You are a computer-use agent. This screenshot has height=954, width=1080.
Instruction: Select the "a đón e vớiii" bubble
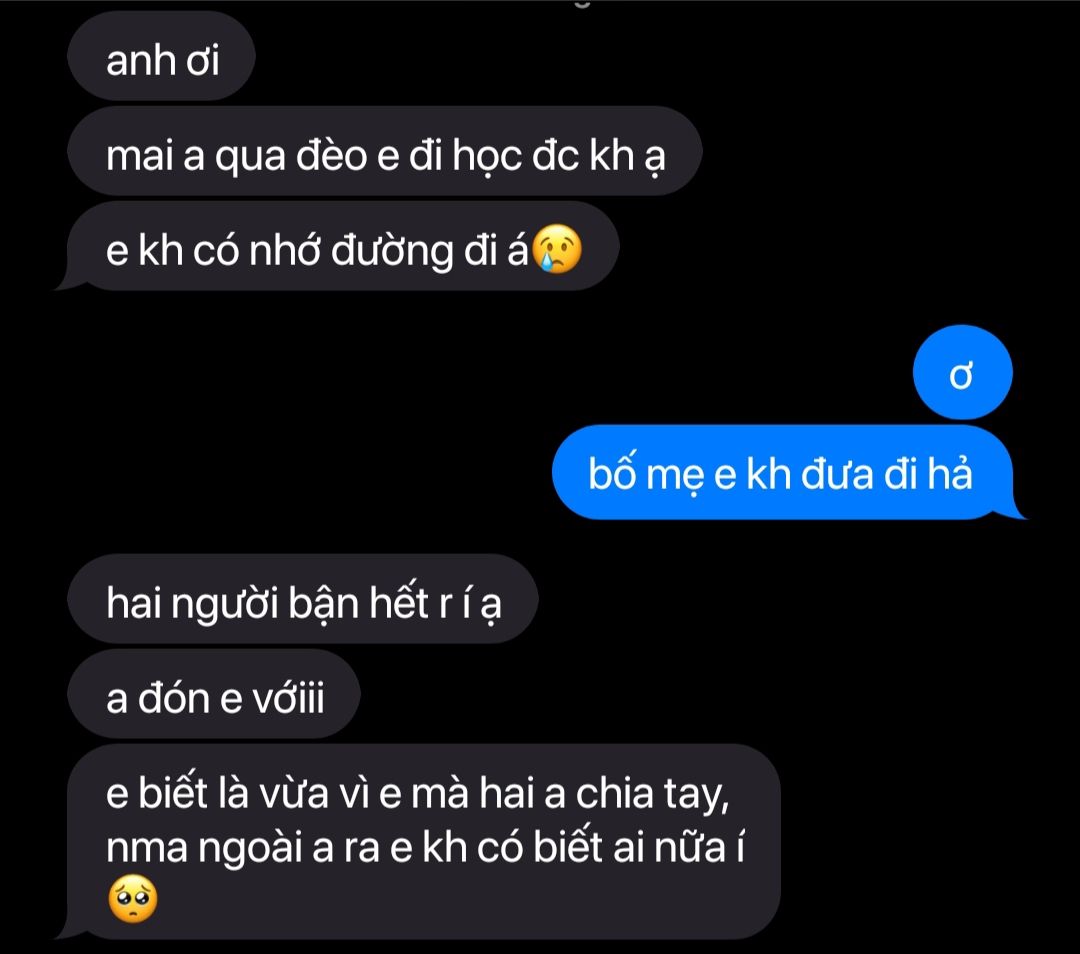pos(214,694)
